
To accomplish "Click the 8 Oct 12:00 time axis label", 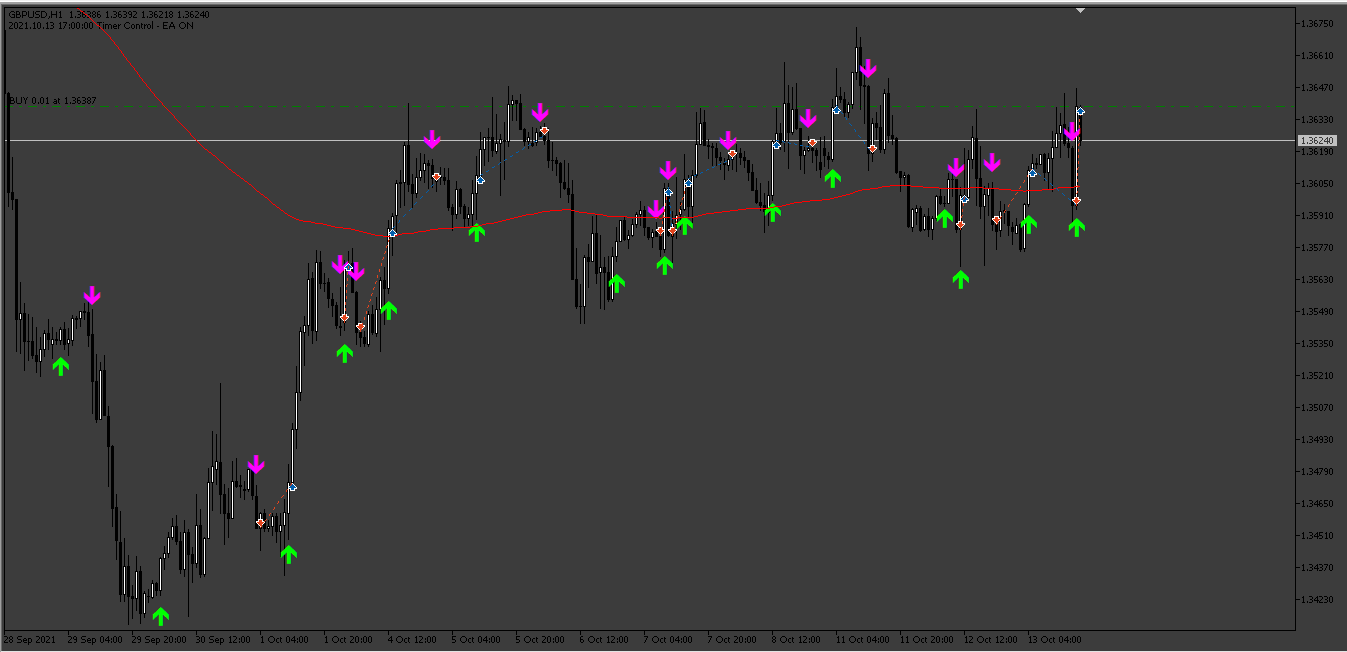I will click(x=795, y=639).
